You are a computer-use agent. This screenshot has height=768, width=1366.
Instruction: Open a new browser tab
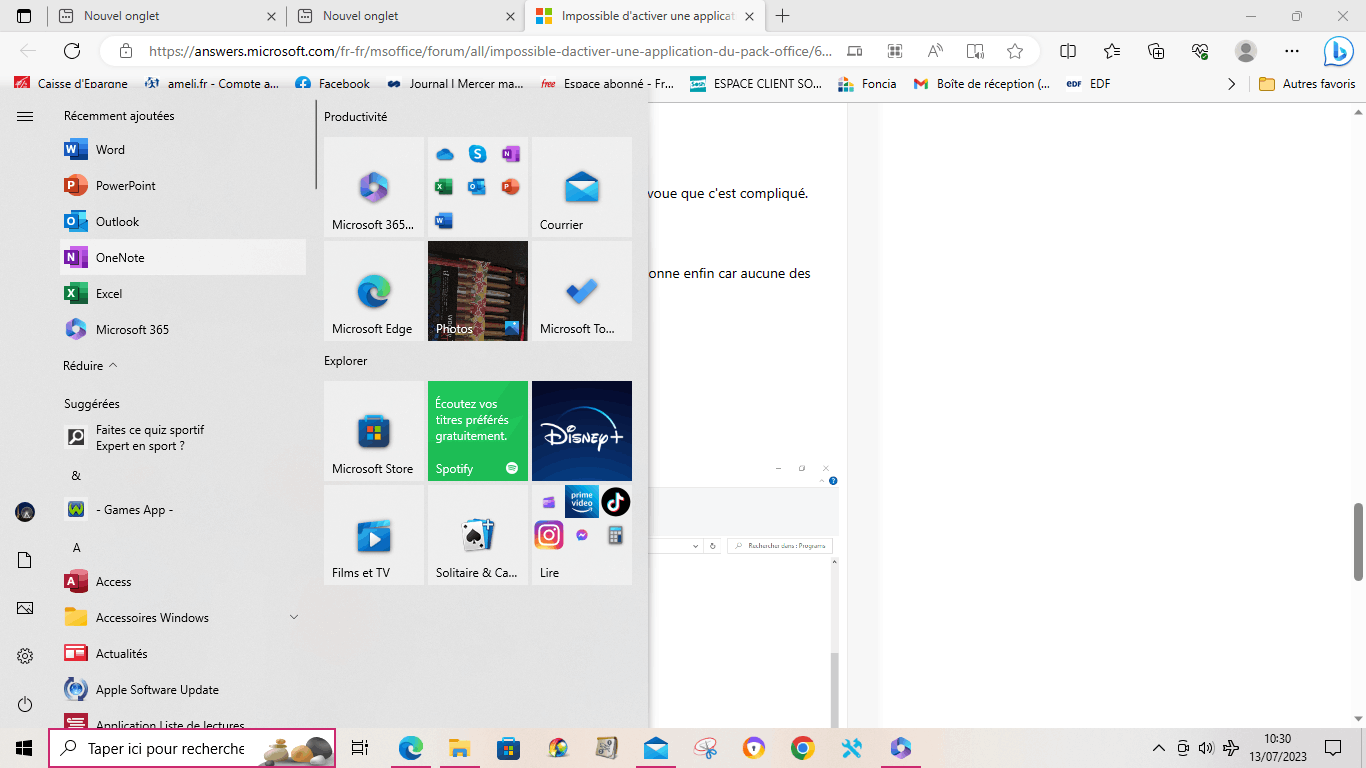[x=783, y=16]
